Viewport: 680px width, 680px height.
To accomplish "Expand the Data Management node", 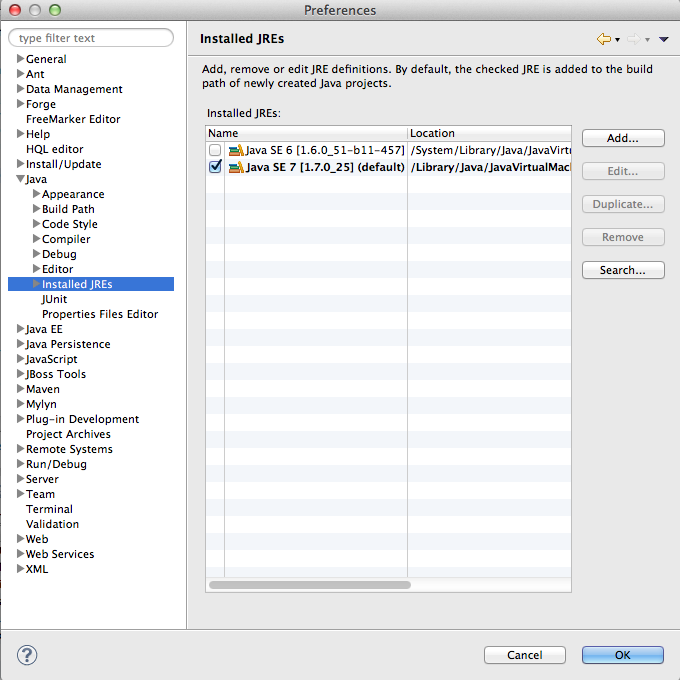I will (20, 88).
